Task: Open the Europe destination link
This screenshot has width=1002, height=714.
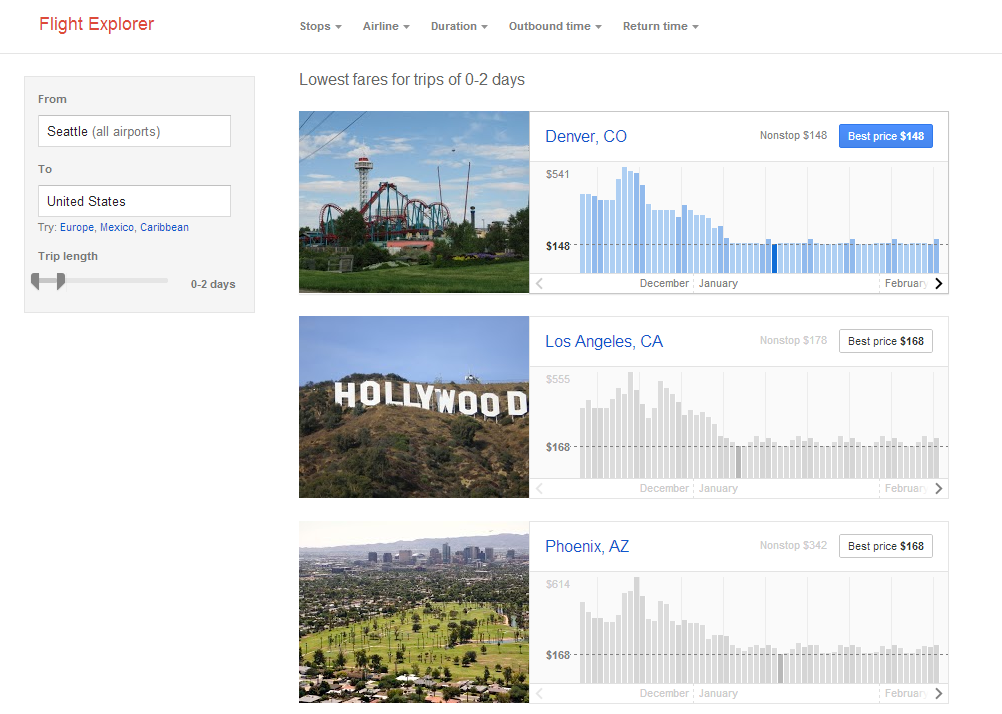Action: coord(76,227)
